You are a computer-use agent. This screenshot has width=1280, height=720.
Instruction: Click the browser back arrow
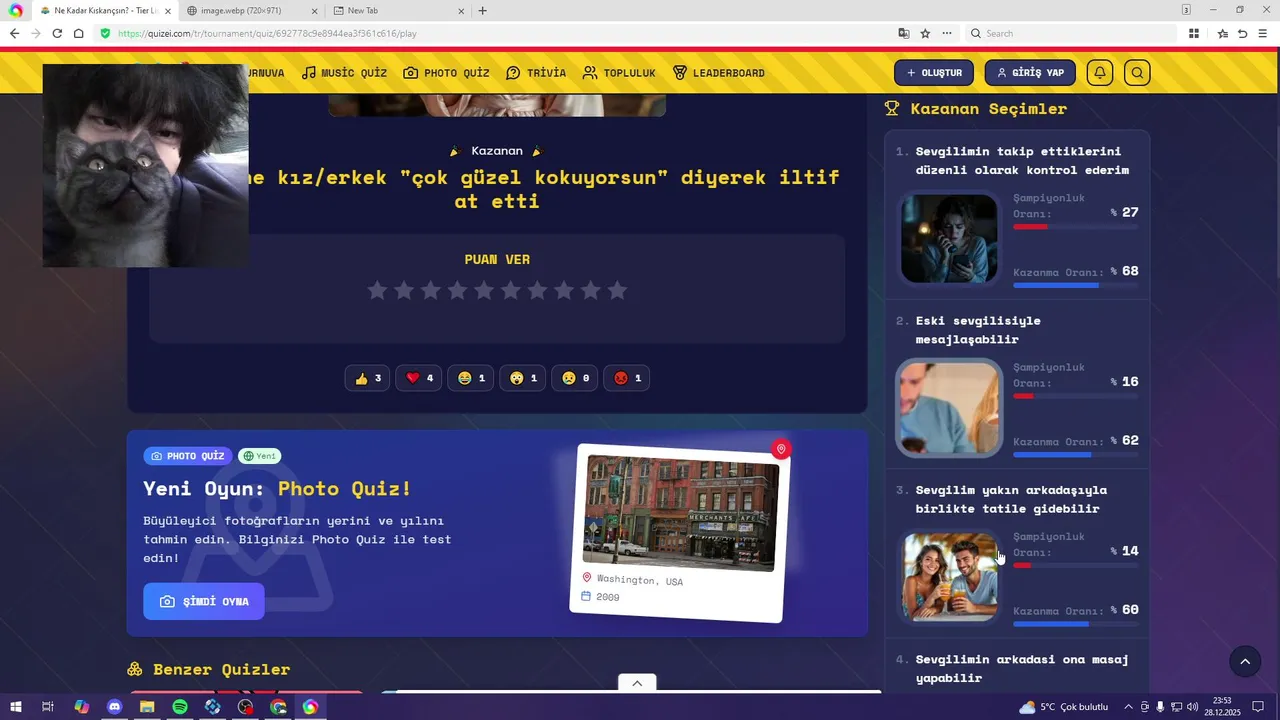pos(13,33)
